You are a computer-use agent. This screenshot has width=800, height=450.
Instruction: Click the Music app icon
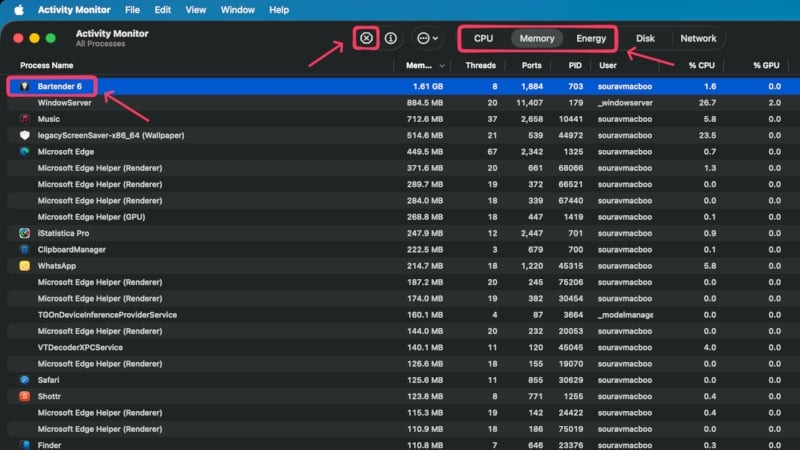pos(24,119)
